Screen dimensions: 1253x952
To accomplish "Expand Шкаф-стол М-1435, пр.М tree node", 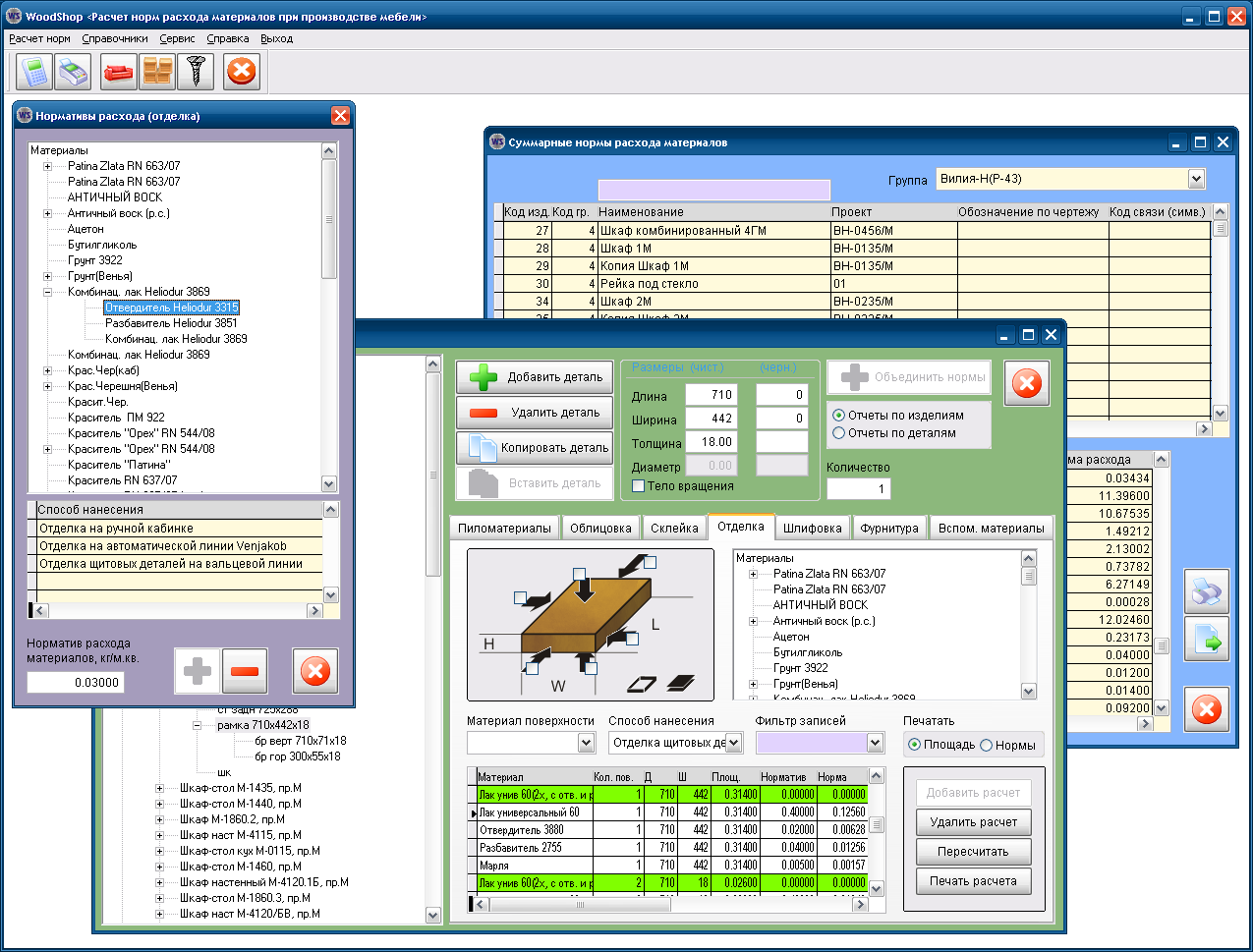I will (x=159, y=788).
